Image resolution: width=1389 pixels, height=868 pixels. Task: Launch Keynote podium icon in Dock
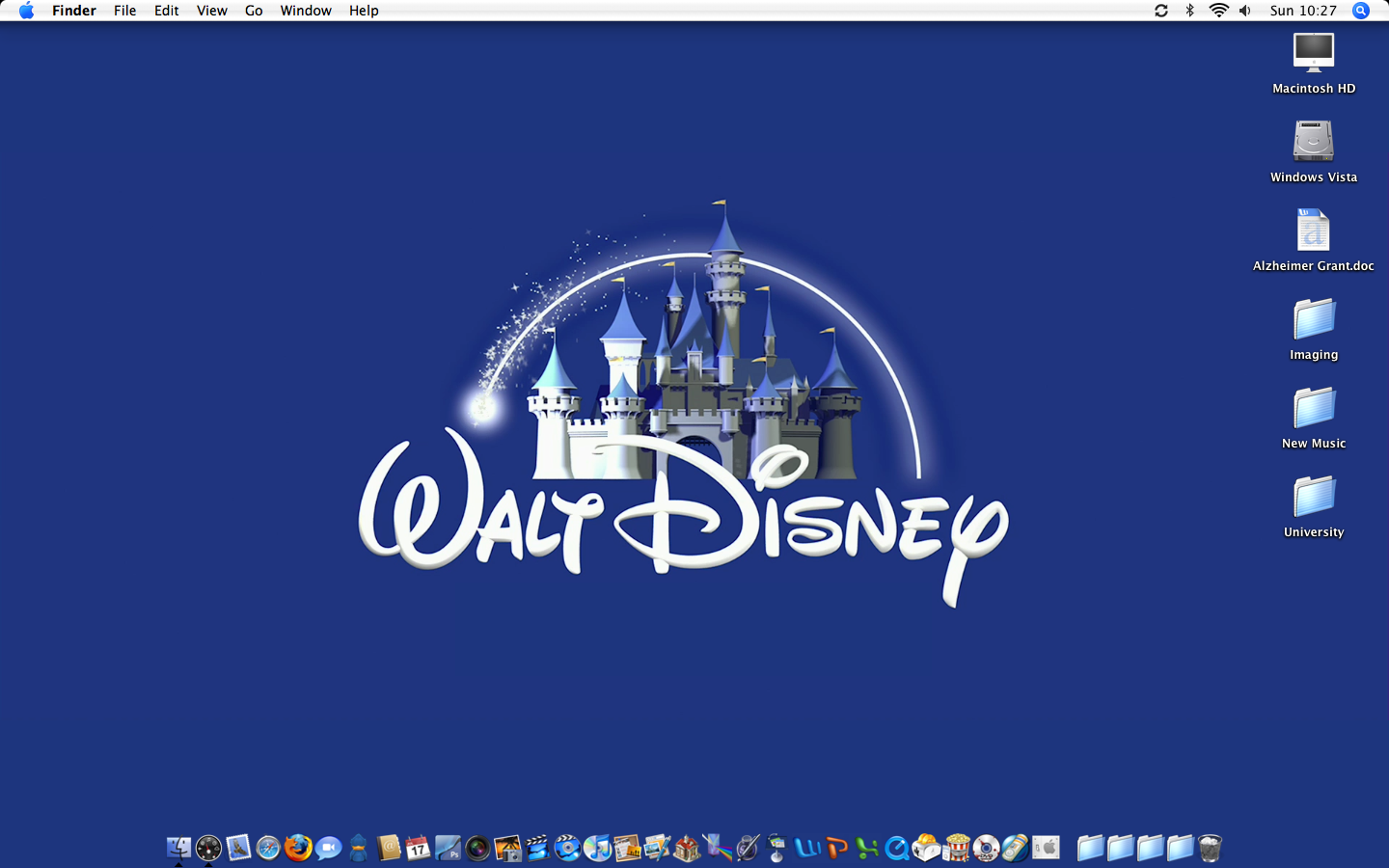coord(776,848)
